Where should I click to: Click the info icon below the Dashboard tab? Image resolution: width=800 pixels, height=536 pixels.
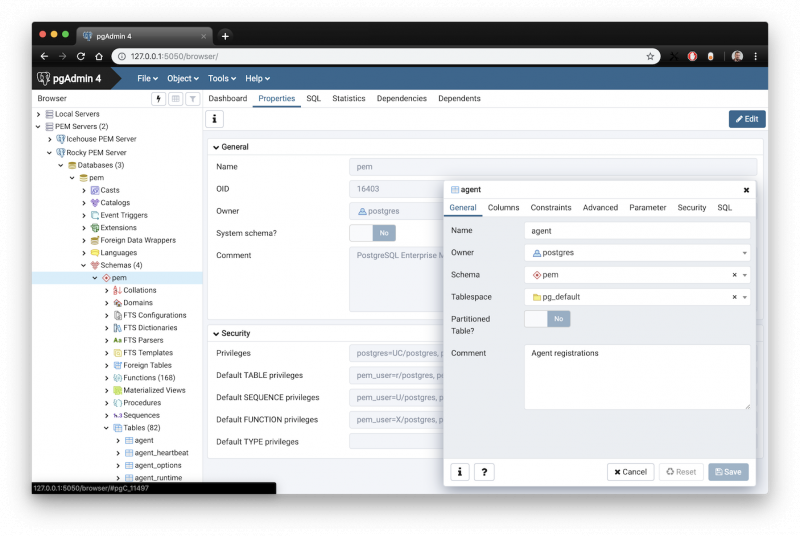tap(214, 119)
